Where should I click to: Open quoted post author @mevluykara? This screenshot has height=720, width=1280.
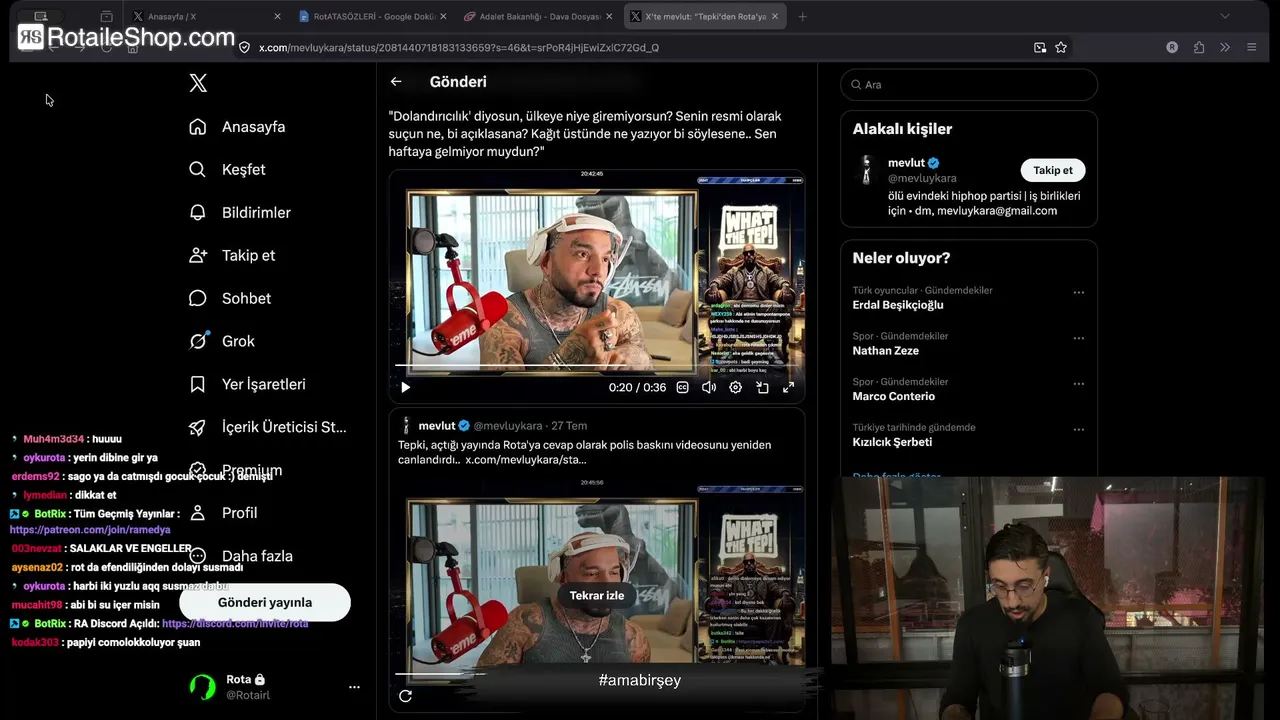(x=508, y=426)
